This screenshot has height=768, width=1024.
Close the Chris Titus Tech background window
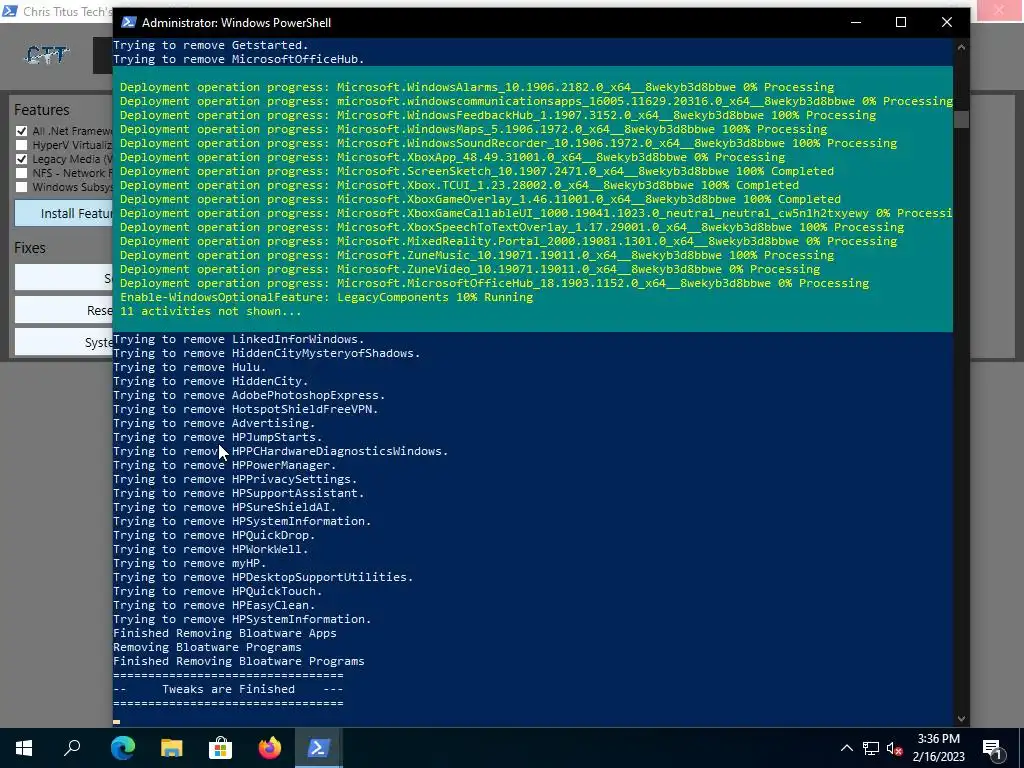pos(999,10)
